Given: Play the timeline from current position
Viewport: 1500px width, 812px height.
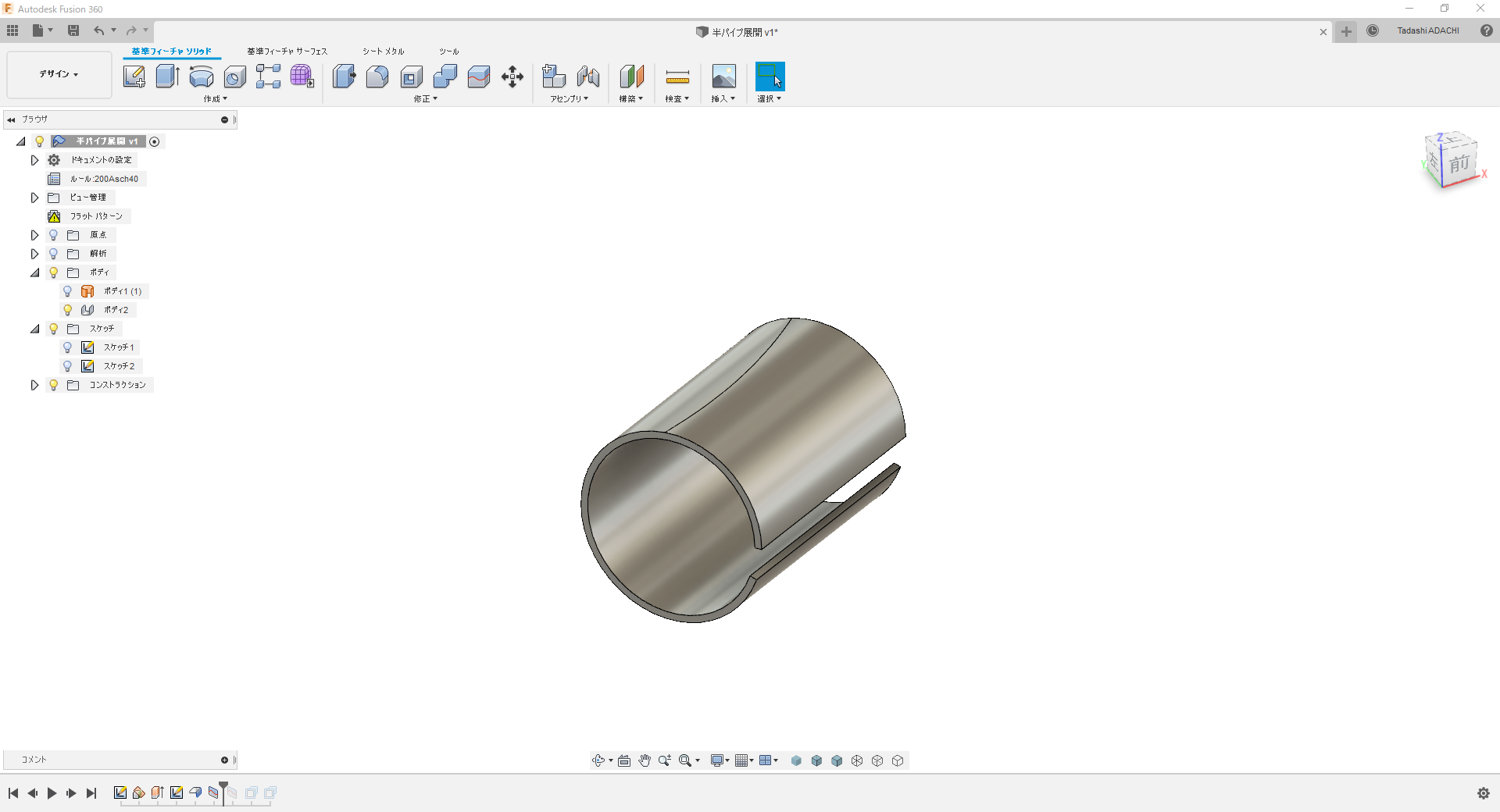Looking at the screenshot, I should (52, 793).
